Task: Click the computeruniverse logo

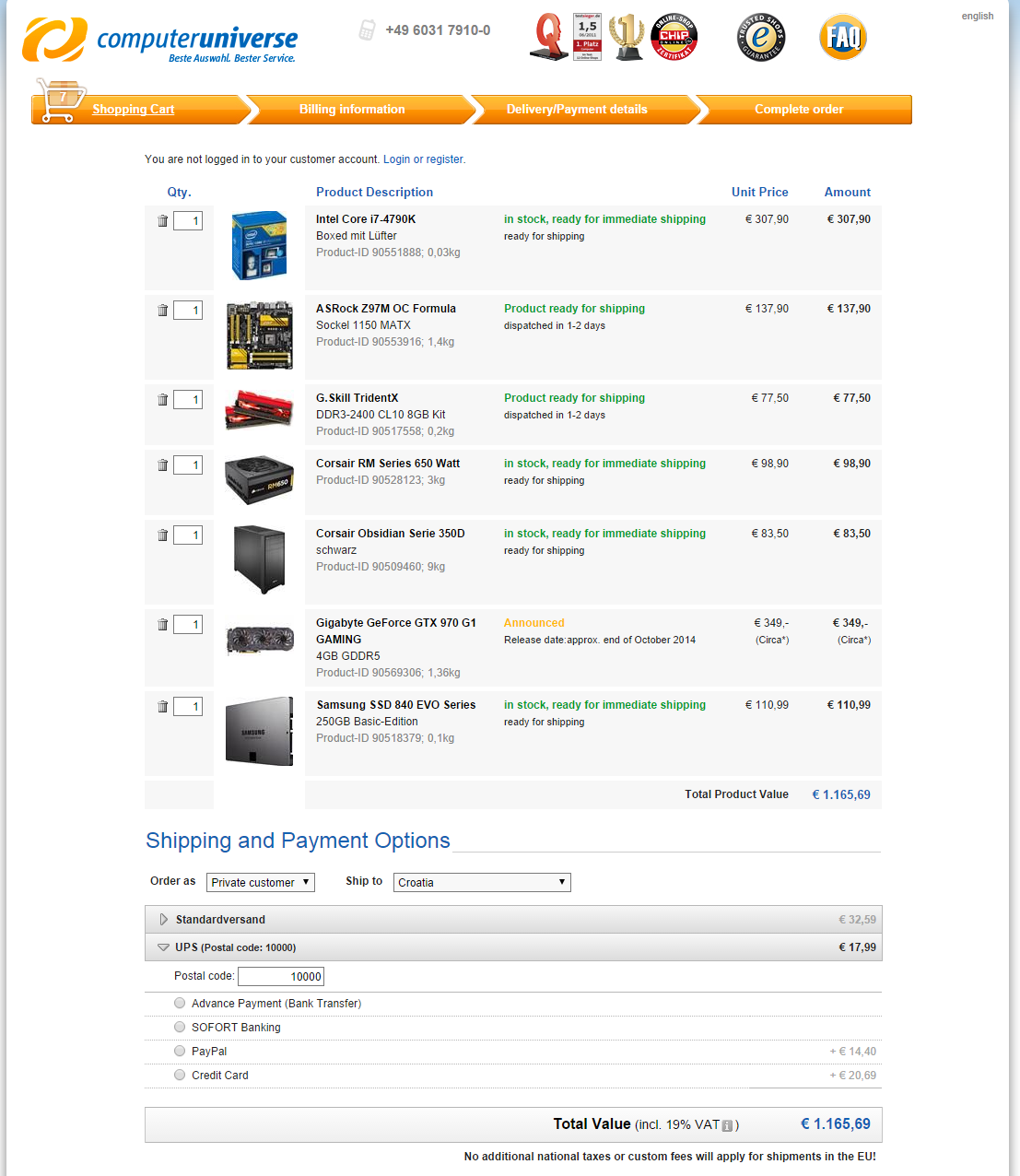Action: (x=159, y=41)
